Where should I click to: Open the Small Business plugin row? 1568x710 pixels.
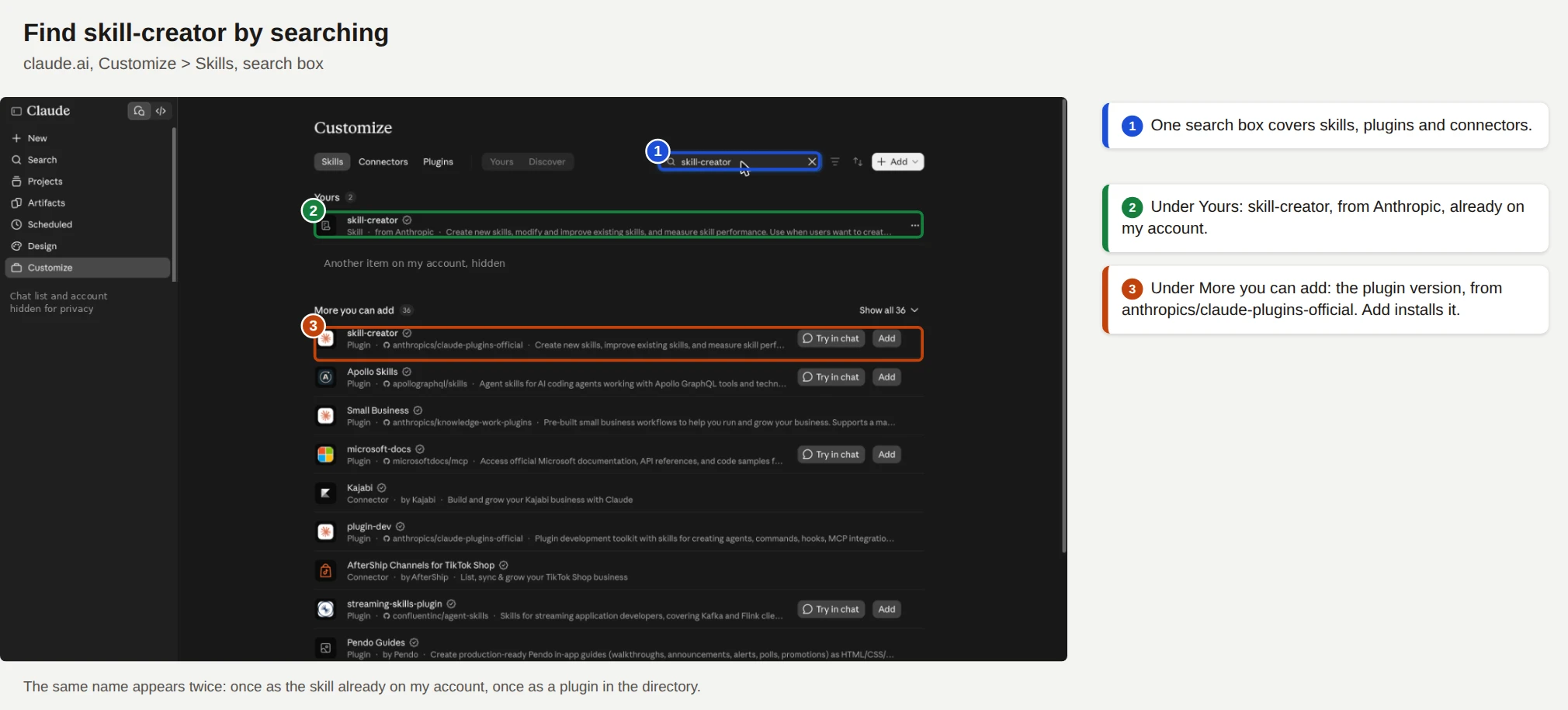pyautogui.click(x=619, y=416)
